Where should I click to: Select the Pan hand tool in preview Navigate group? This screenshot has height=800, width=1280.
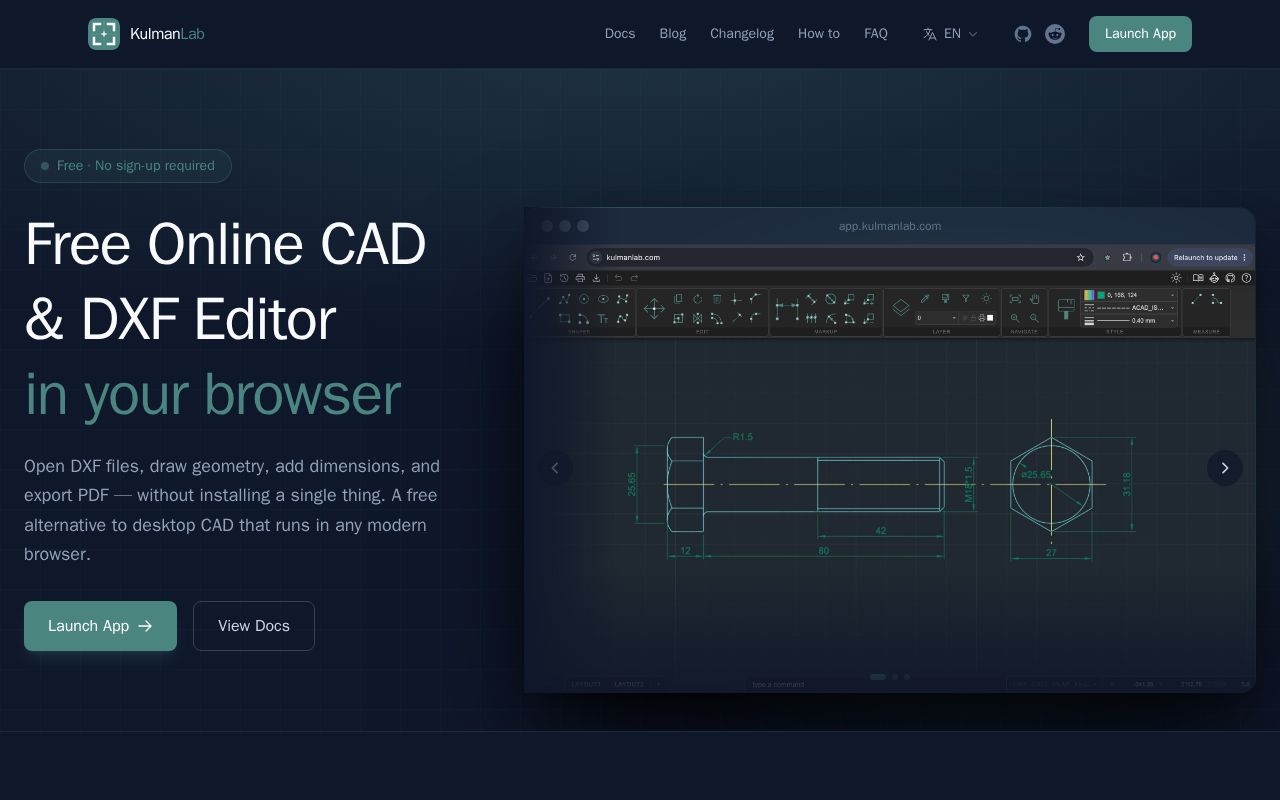1034,298
